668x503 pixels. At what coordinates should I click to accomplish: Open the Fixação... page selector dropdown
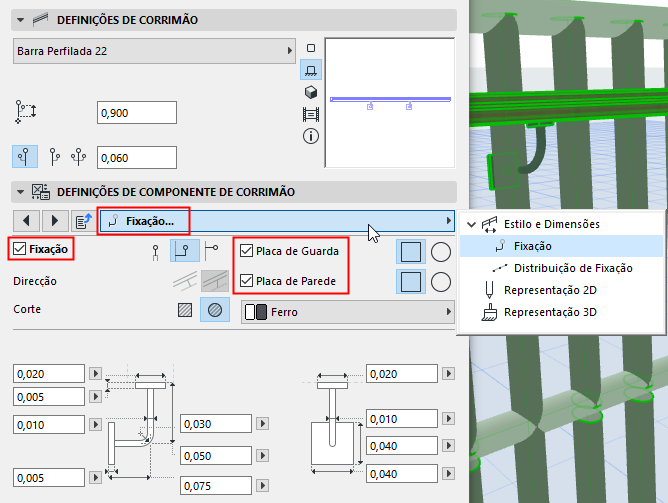point(277,221)
